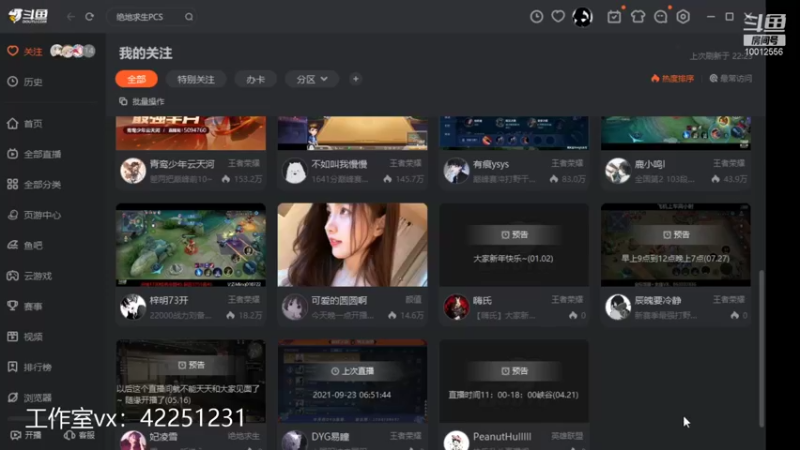Open PeanutHulllll preview card
The image size is (800, 450).
[514, 381]
